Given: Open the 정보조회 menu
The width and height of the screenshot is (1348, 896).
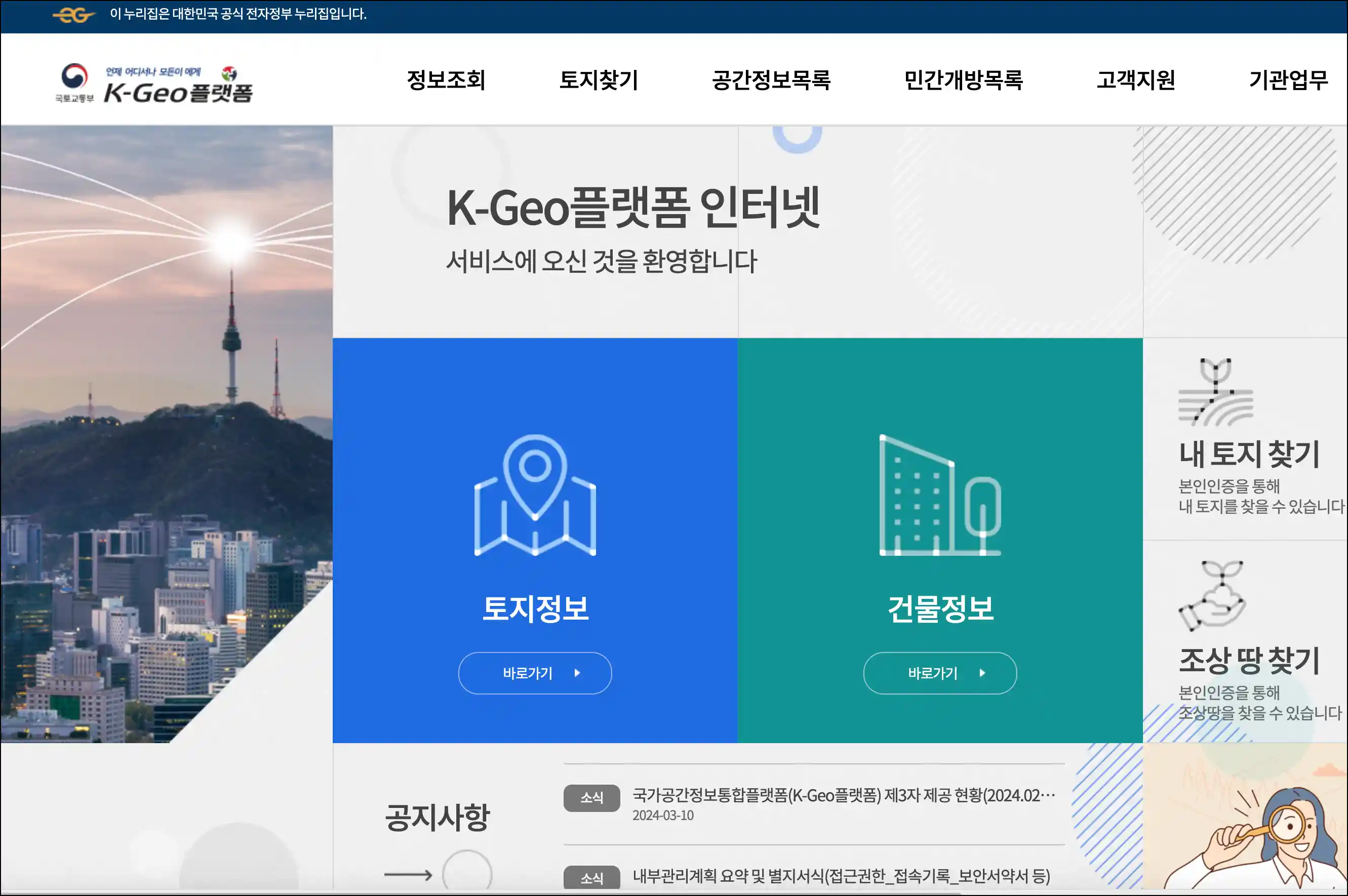Looking at the screenshot, I should 447,80.
